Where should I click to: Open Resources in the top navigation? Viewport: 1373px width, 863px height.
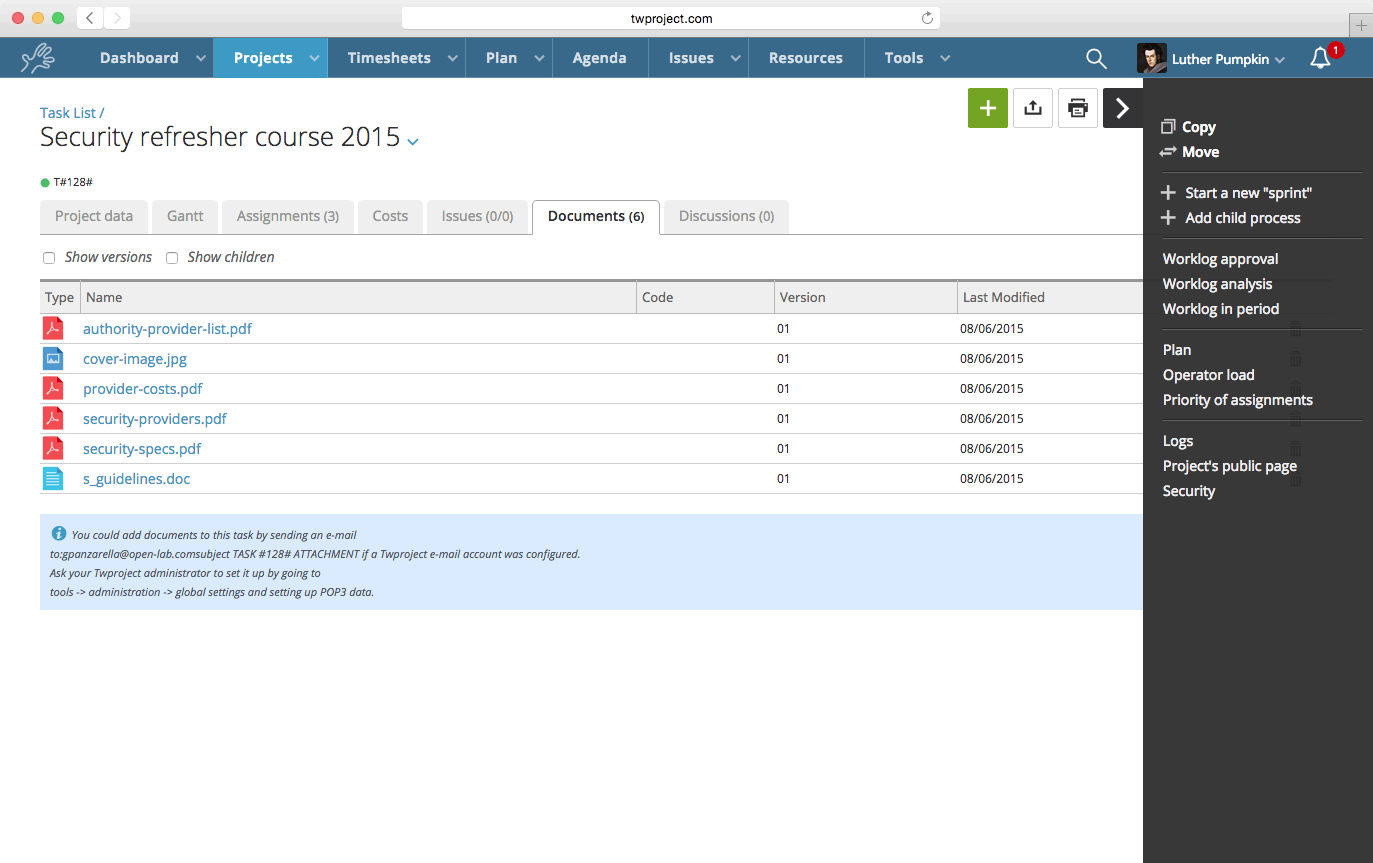click(806, 58)
